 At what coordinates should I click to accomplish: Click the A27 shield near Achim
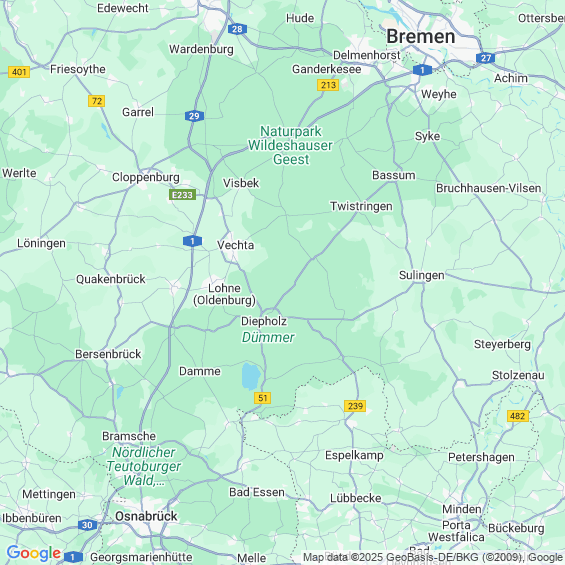485,58
